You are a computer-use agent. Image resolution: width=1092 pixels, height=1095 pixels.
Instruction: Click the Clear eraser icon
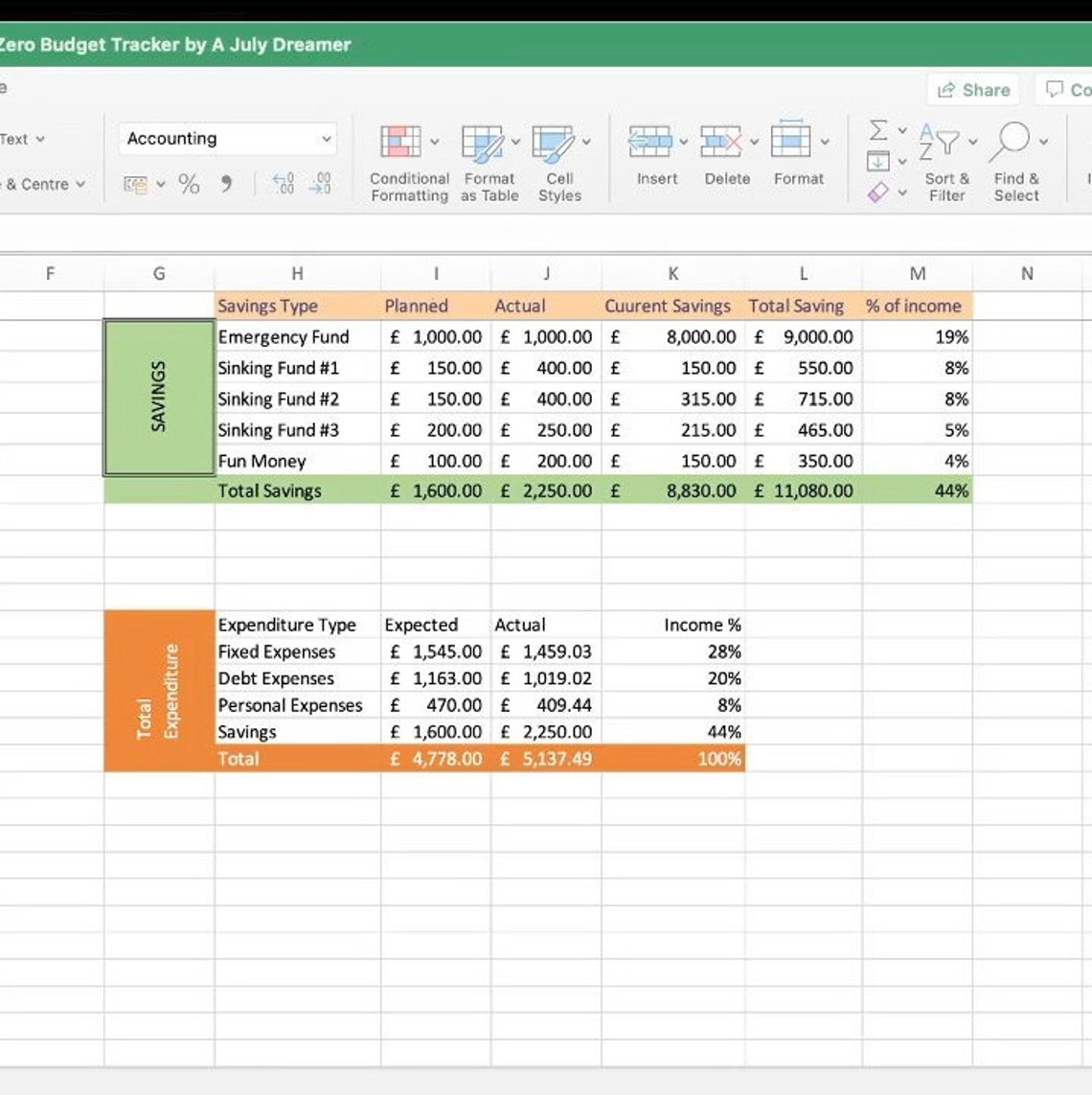(877, 191)
